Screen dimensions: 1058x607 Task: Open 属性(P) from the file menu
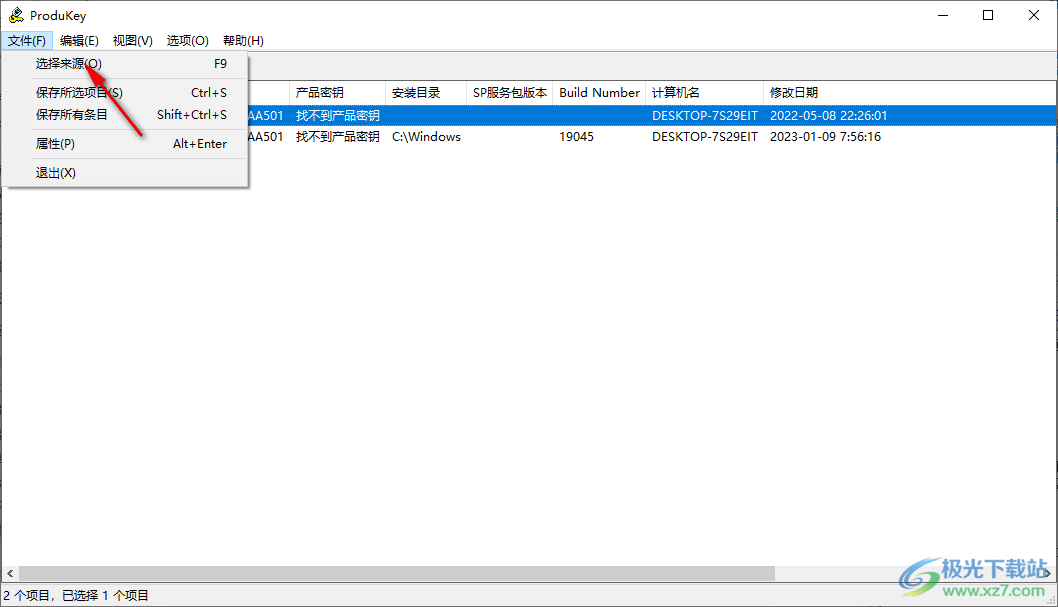(126, 144)
